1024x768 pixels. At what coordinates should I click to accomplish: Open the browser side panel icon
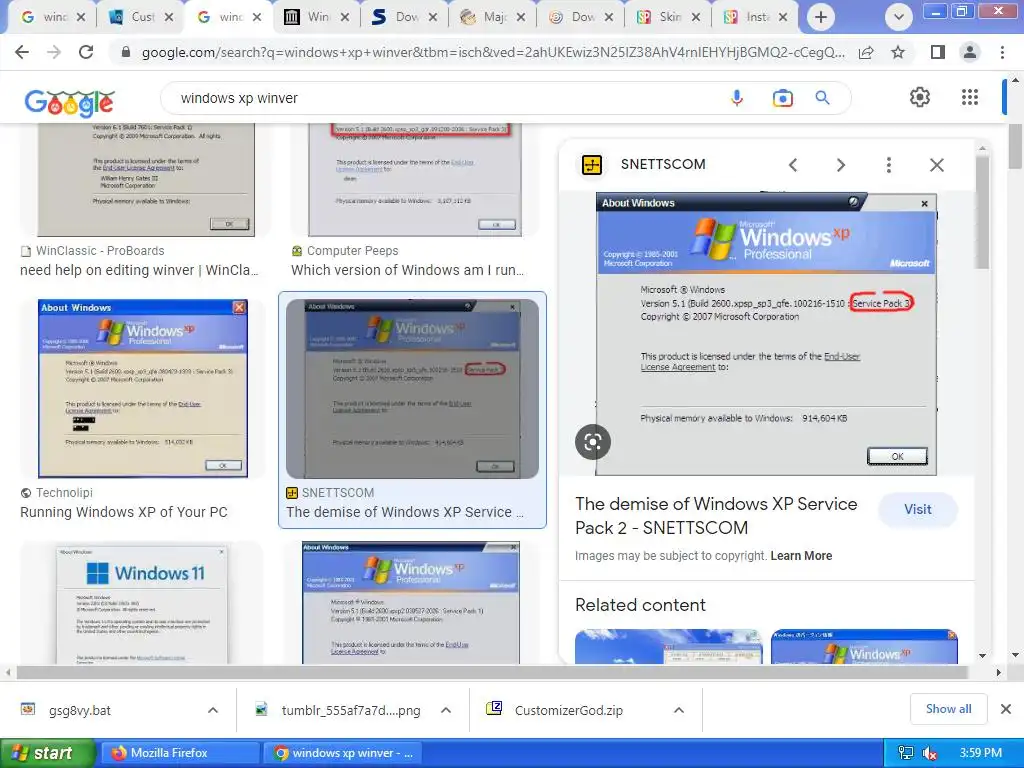pyautogui.click(x=938, y=52)
